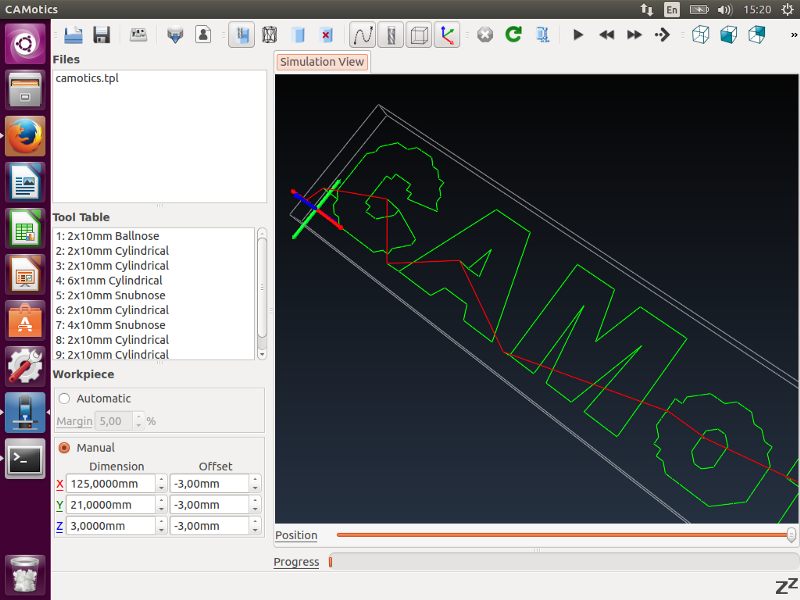The width and height of the screenshot is (800, 600).
Task: Select tool 3: 2x10mm Cylindrical
Action: click(112, 265)
